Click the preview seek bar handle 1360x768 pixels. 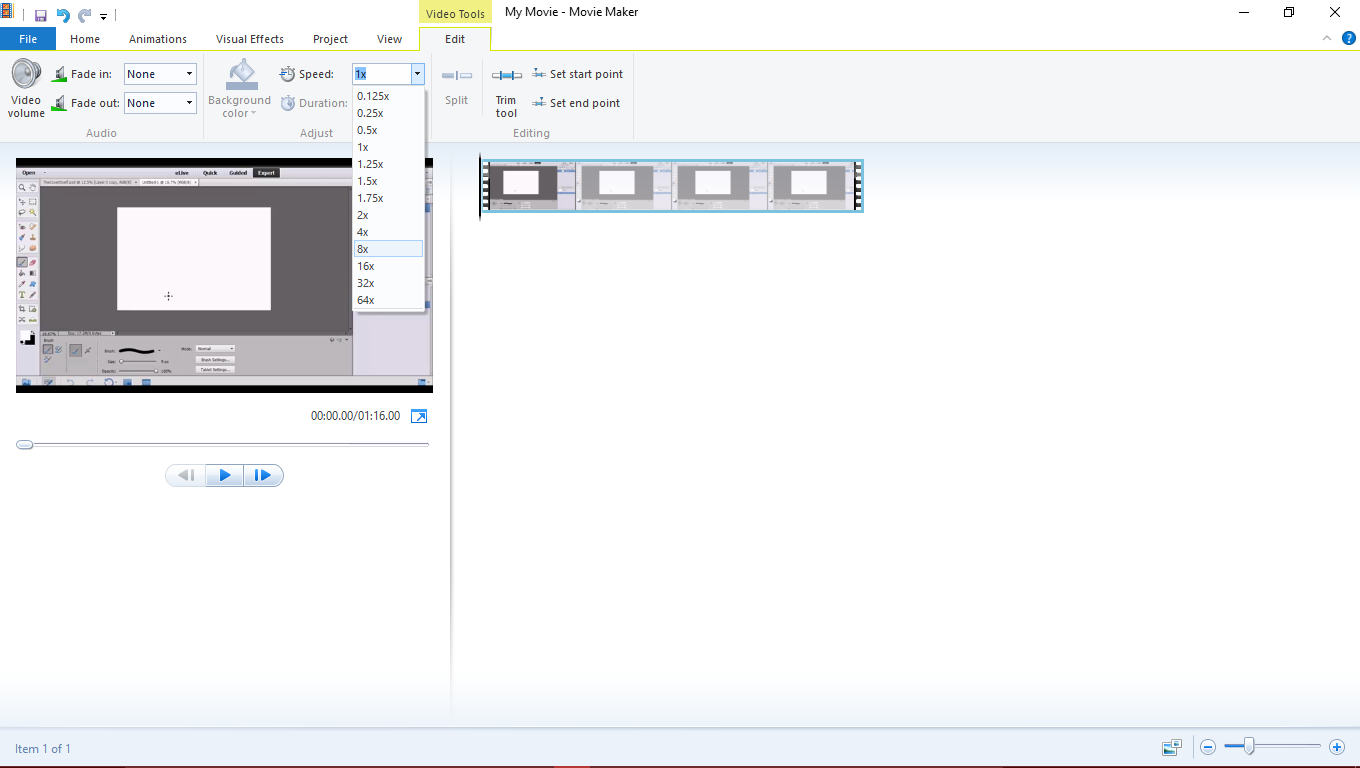tap(25, 444)
